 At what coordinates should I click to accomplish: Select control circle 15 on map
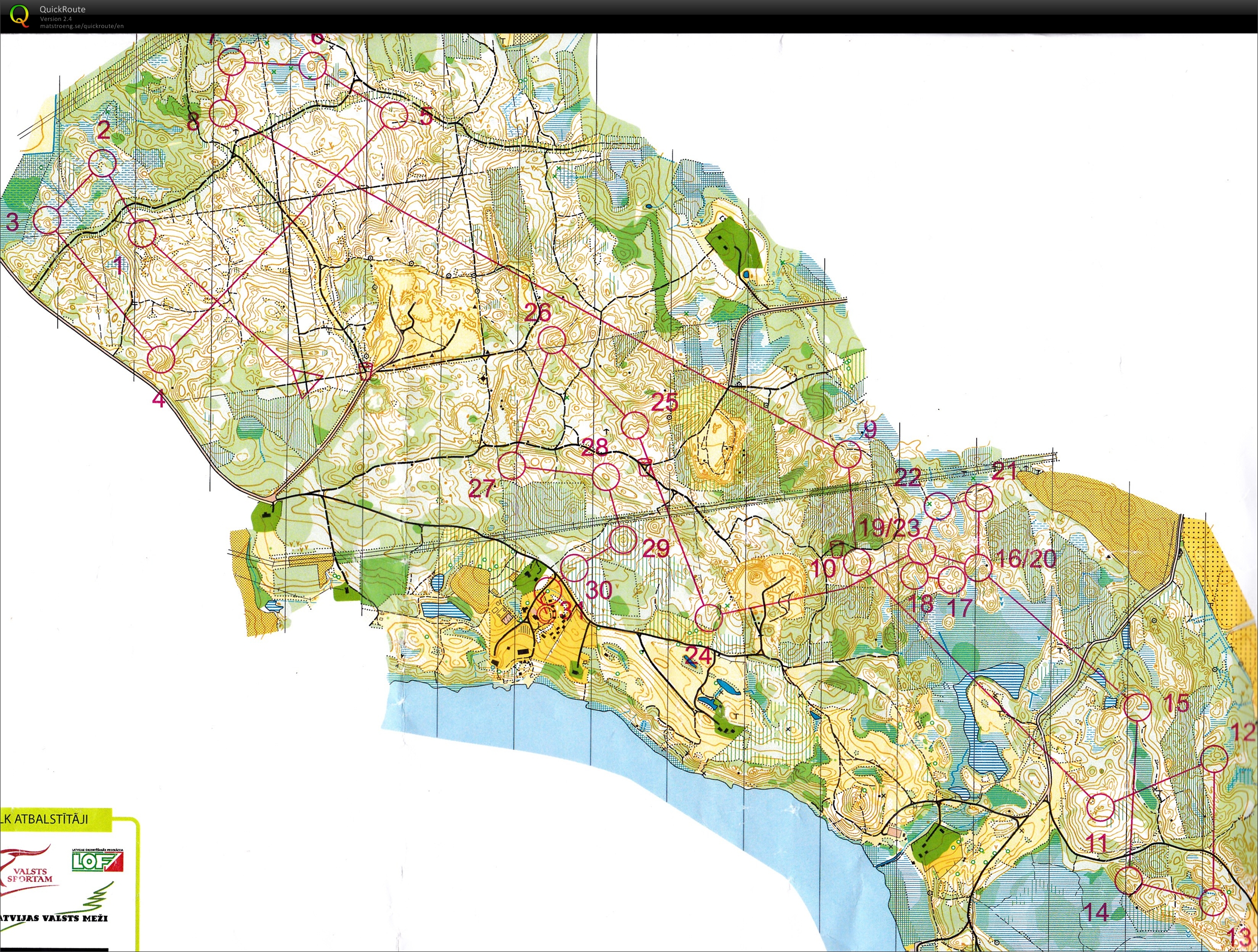pyautogui.click(x=1138, y=707)
